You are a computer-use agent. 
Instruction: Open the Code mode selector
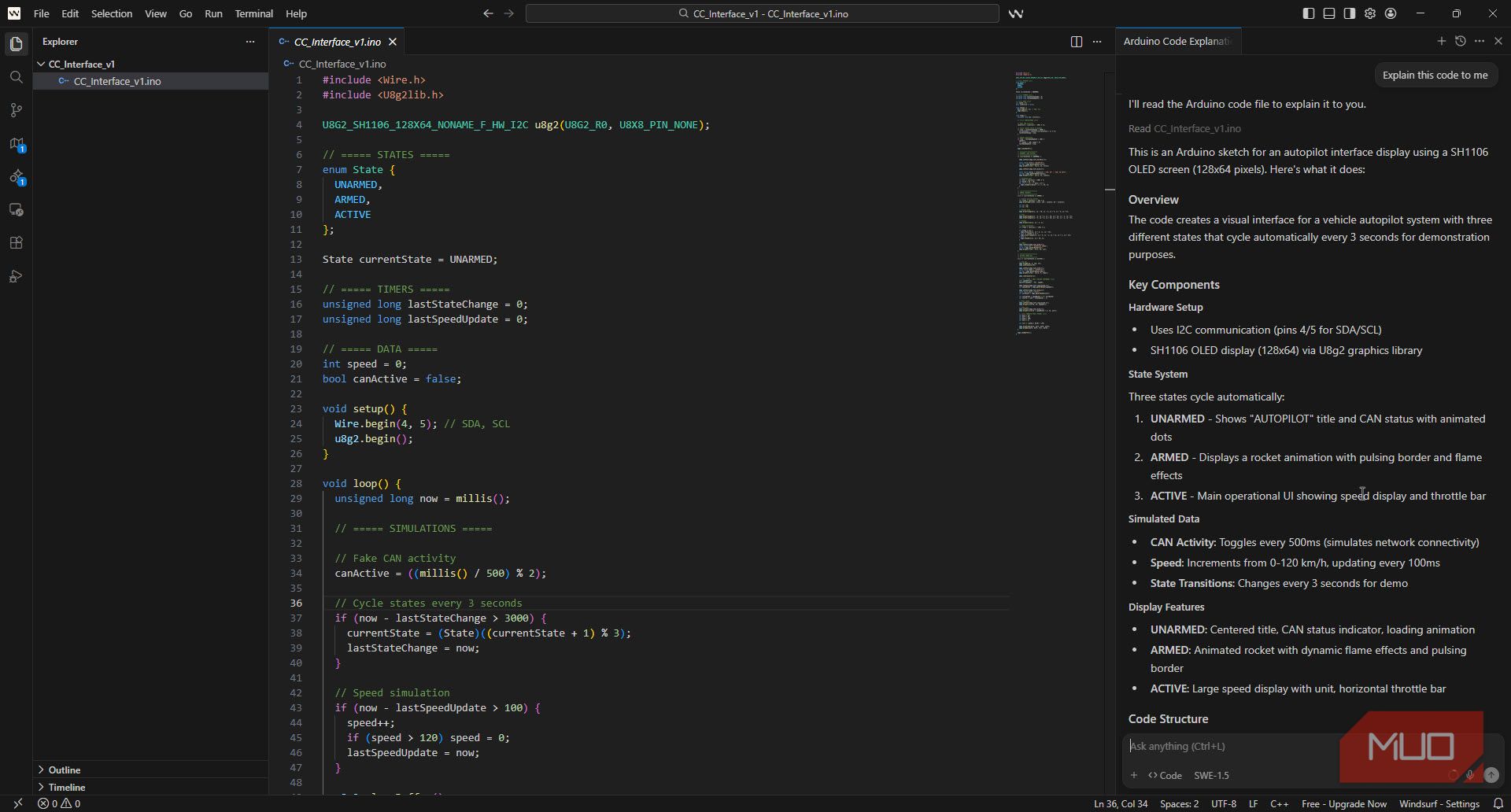[x=1165, y=775]
